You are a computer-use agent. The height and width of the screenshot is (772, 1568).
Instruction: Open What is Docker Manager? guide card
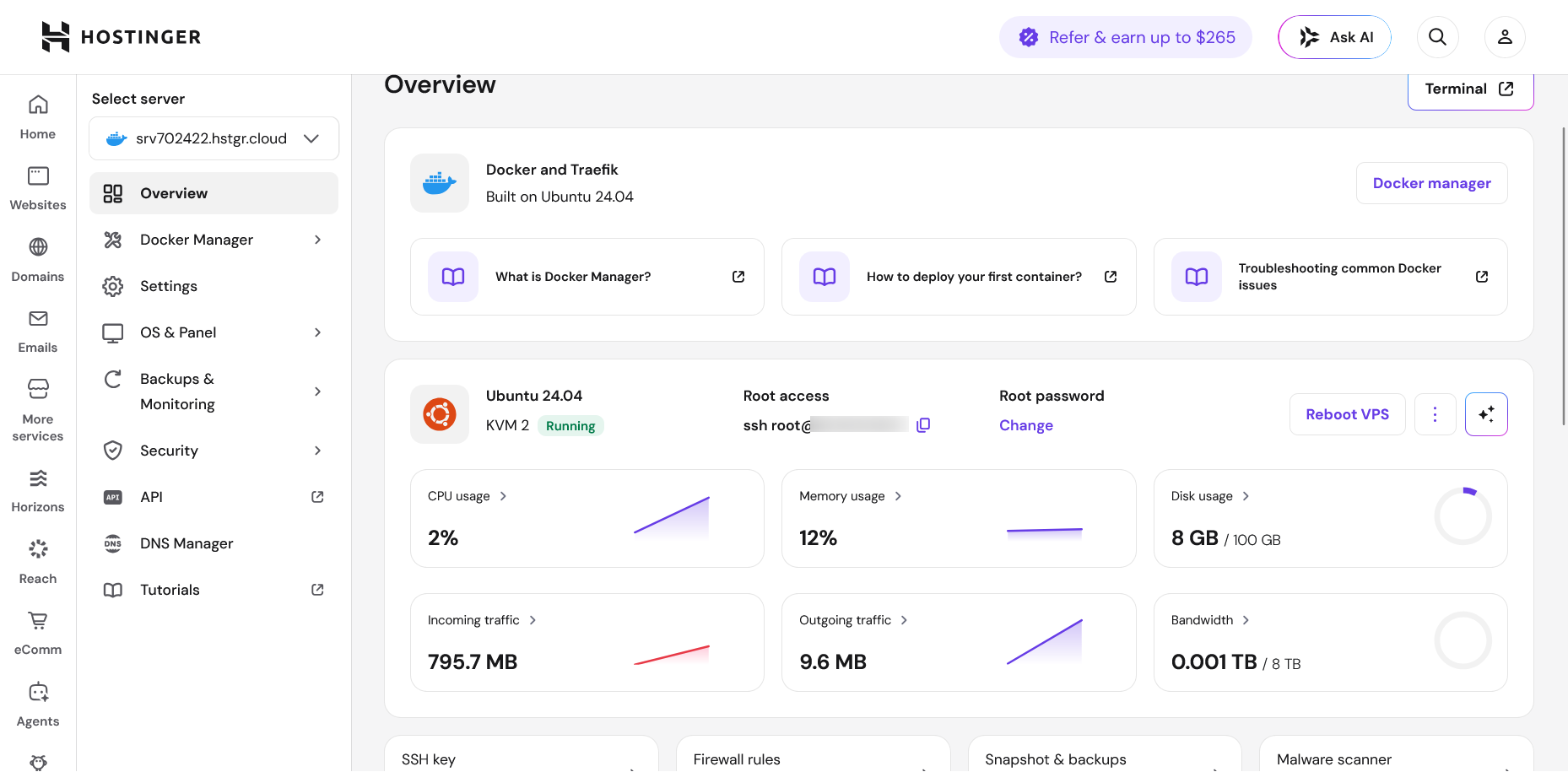point(587,277)
